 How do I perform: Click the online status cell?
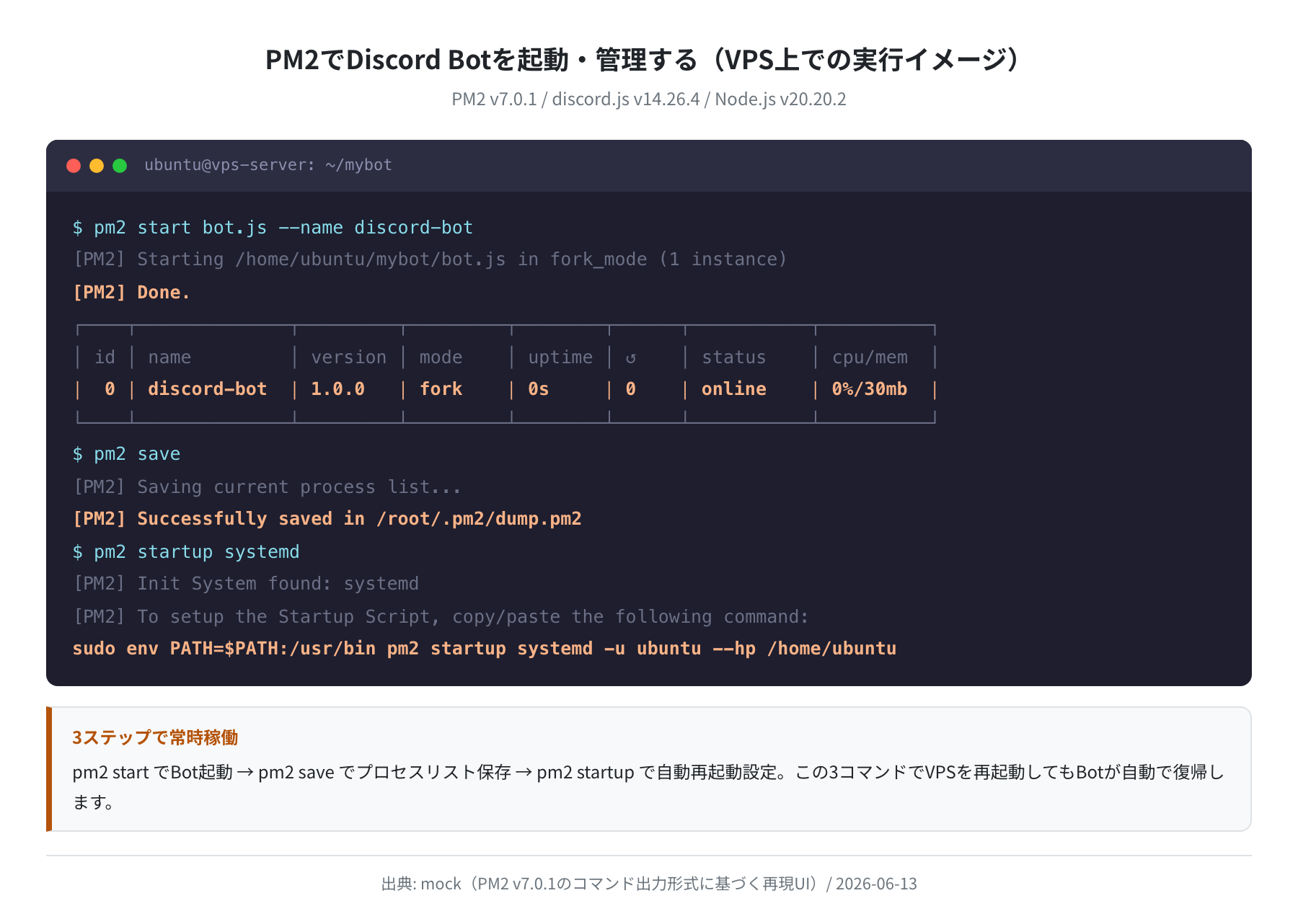click(733, 389)
